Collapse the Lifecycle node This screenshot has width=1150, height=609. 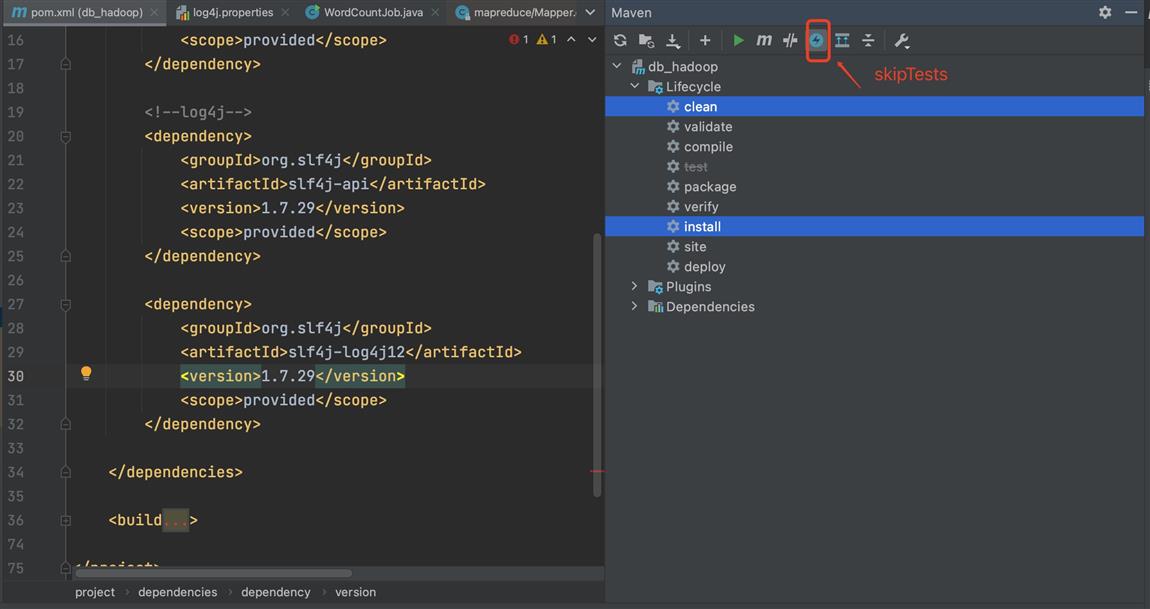(635, 87)
